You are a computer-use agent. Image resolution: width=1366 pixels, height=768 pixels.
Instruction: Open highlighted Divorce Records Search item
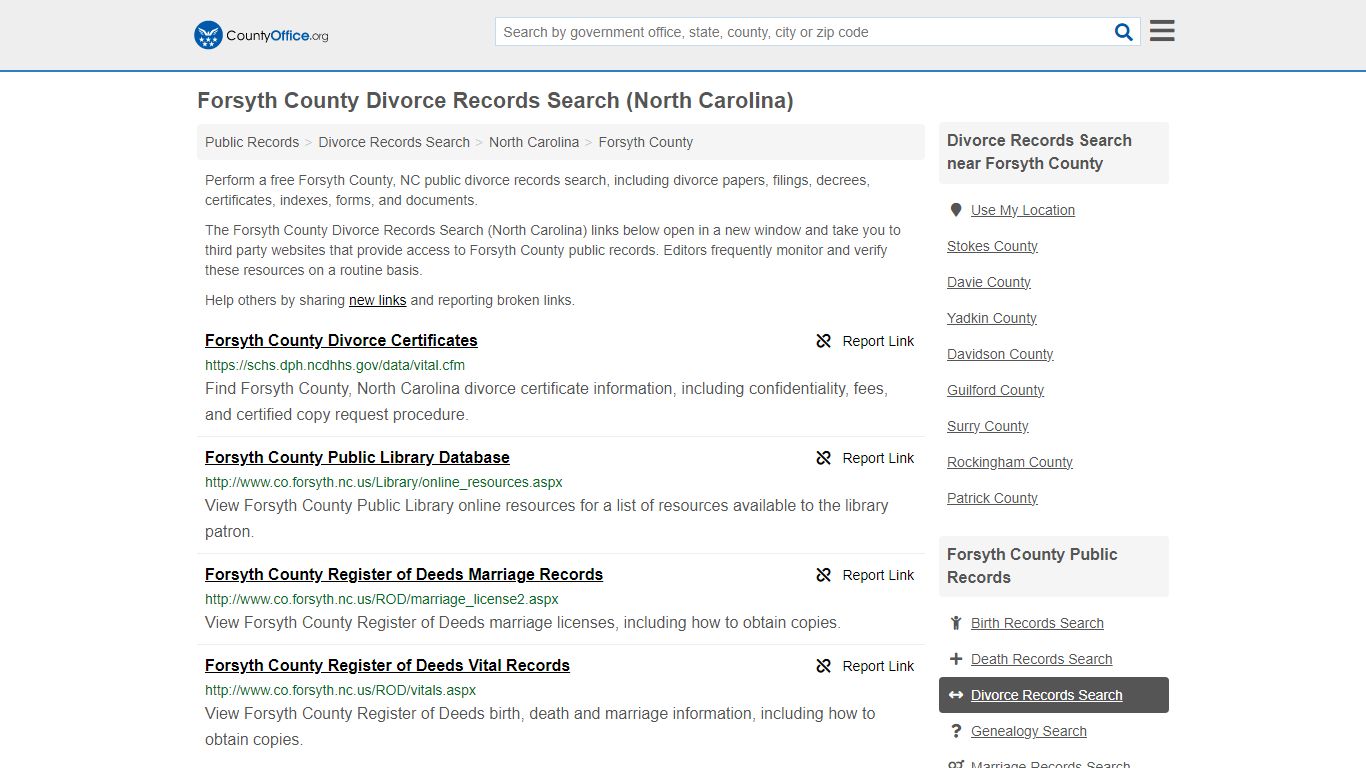1054,695
